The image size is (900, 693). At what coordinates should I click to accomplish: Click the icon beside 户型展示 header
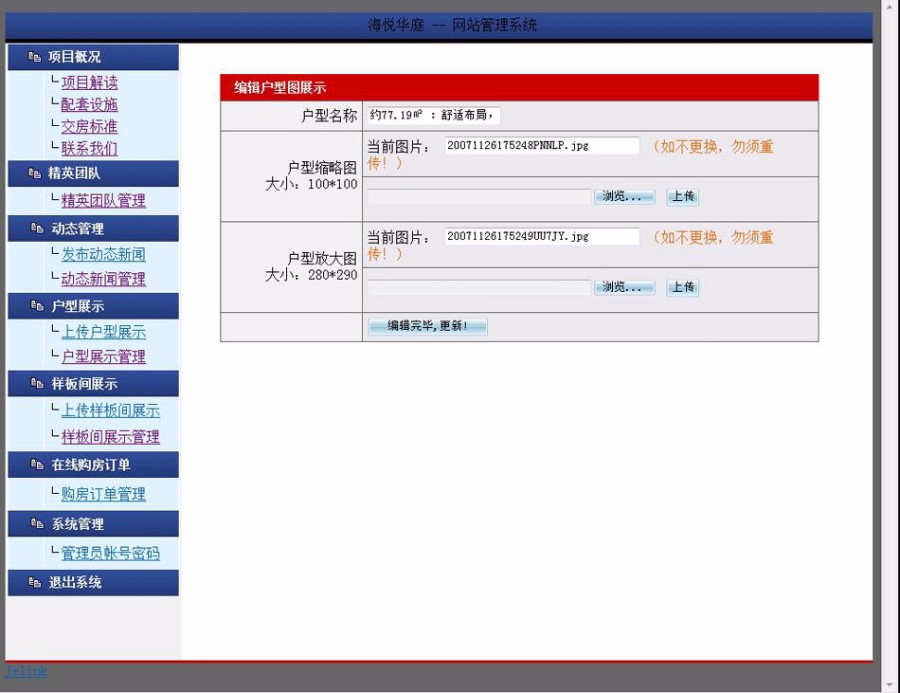37,306
